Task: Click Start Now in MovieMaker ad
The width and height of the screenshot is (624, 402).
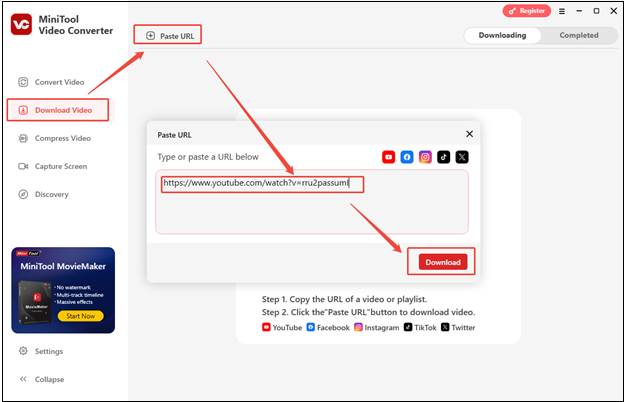Action: (x=80, y=316)
